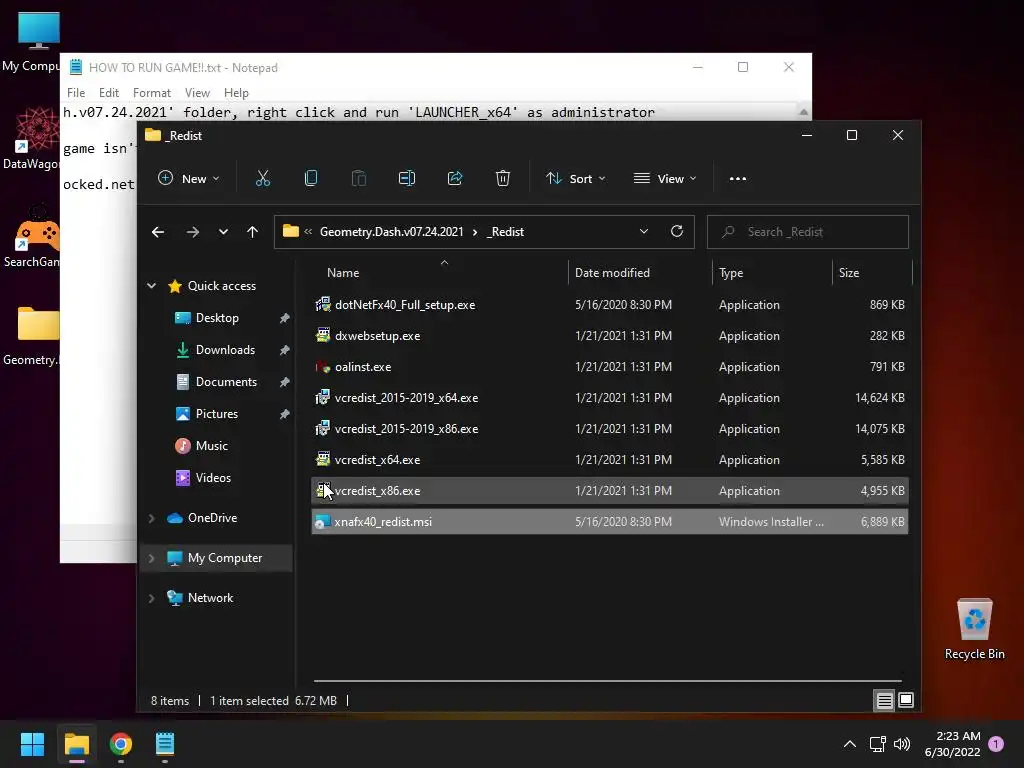
Task: Click Geometry.Dash.v07.24.2021 breadcrumb
Action: coord(391,232)
